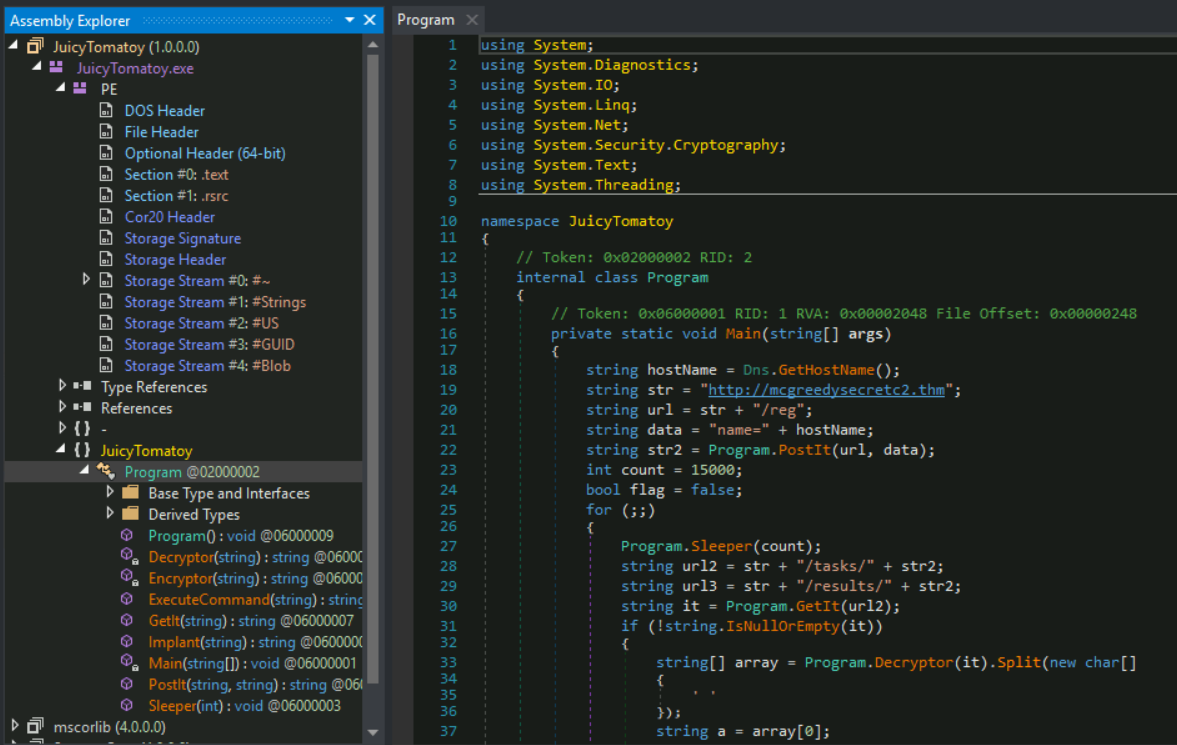
Task: Collapse the PE node
Action: pos(61,88)
